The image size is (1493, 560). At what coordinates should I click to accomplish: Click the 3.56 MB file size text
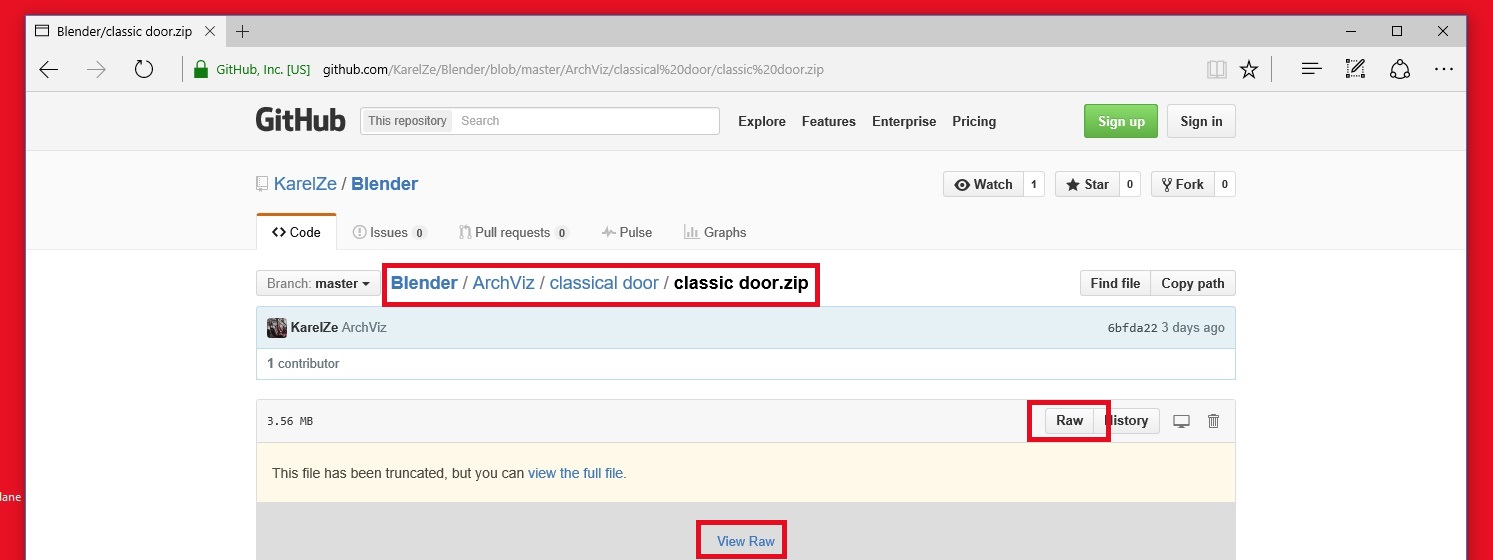tap(290, 421)
